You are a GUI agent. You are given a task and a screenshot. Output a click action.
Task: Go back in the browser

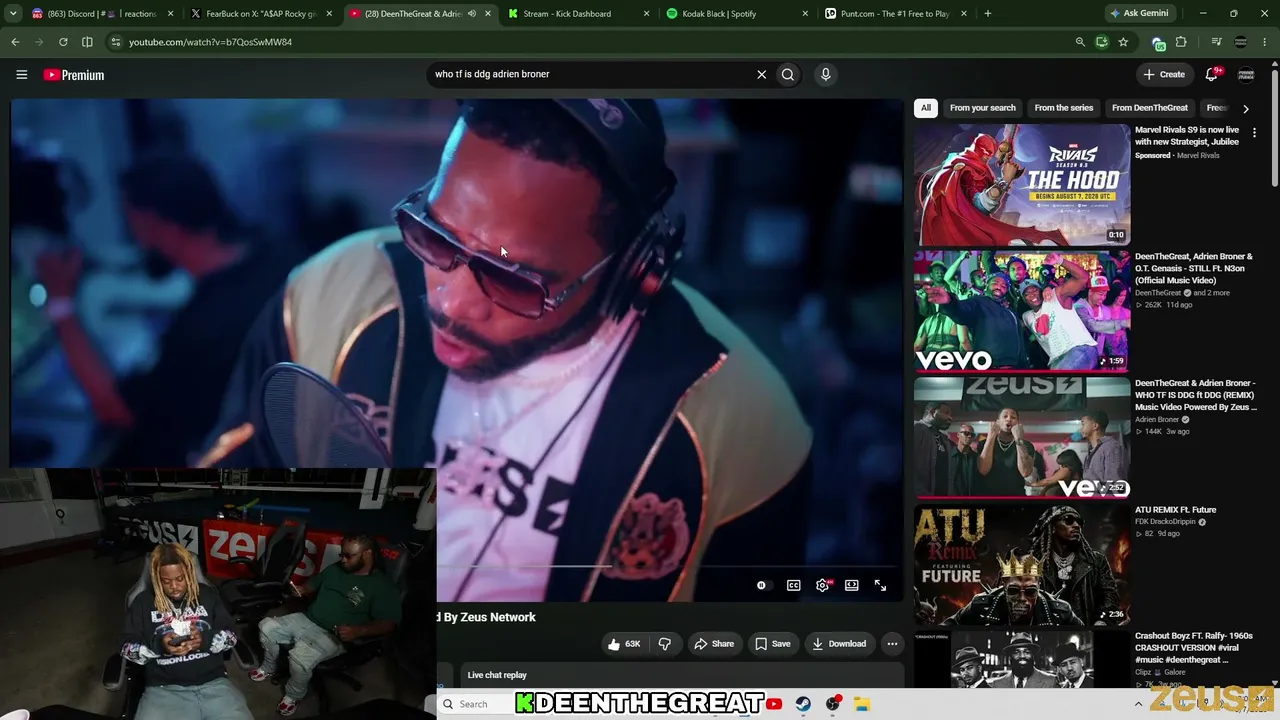click(15, 42)
